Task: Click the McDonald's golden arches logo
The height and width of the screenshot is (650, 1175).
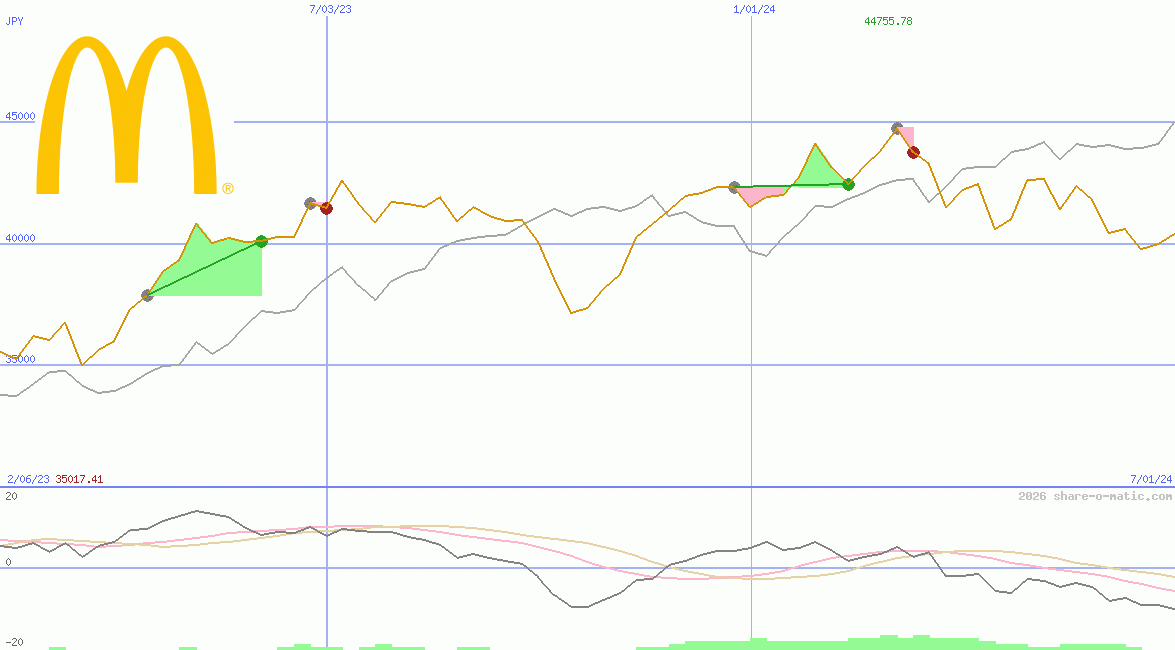Action: point(127,117)
